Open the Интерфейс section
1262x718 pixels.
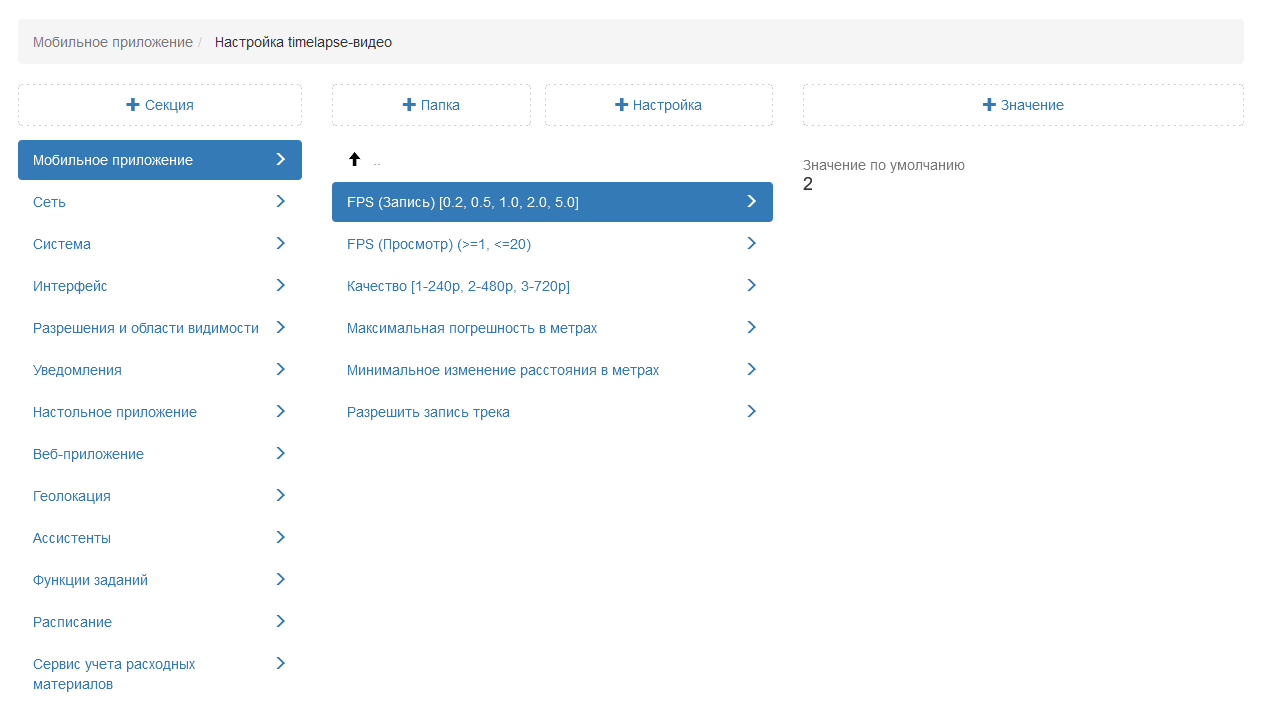pyautogui.click(x=70, y=286)
